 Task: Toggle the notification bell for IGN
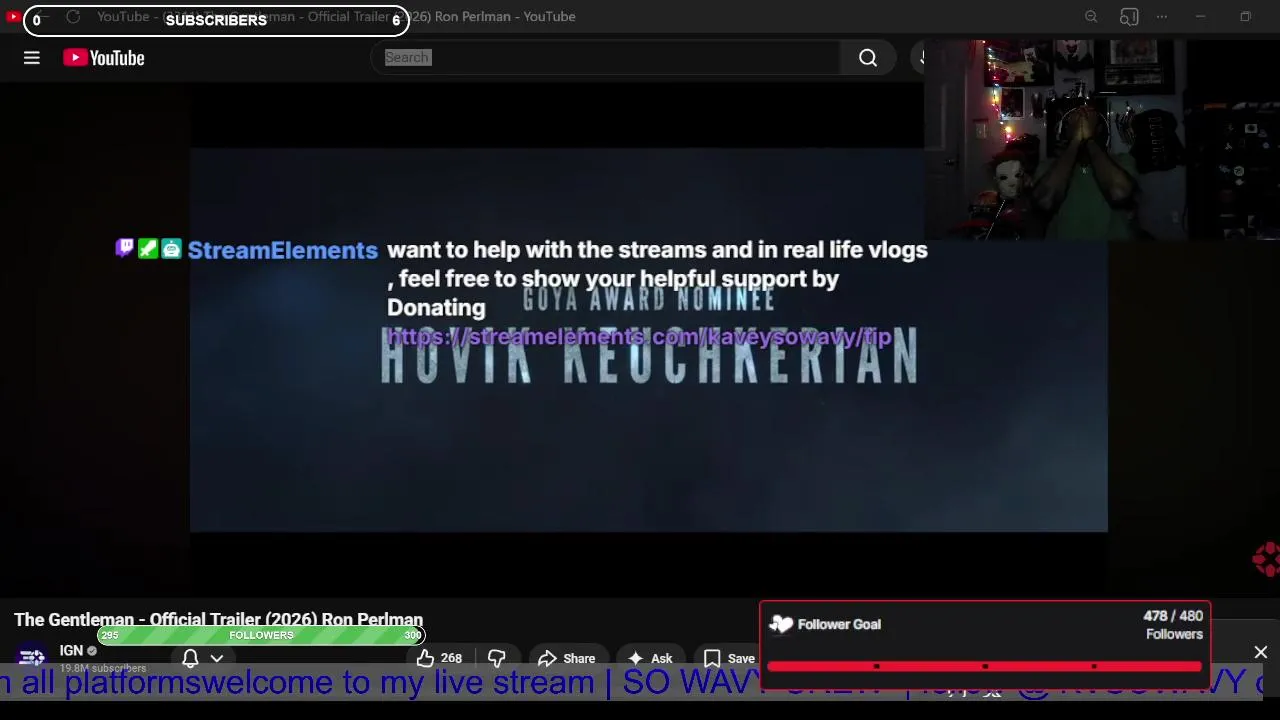click(190, 658)
